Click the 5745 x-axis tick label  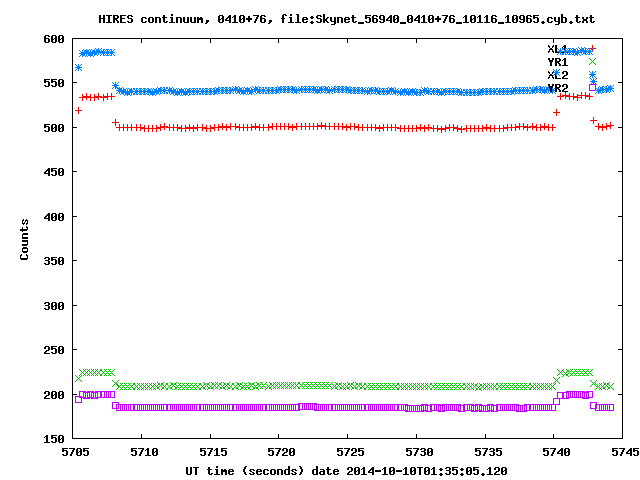click(x=625, y=452)
